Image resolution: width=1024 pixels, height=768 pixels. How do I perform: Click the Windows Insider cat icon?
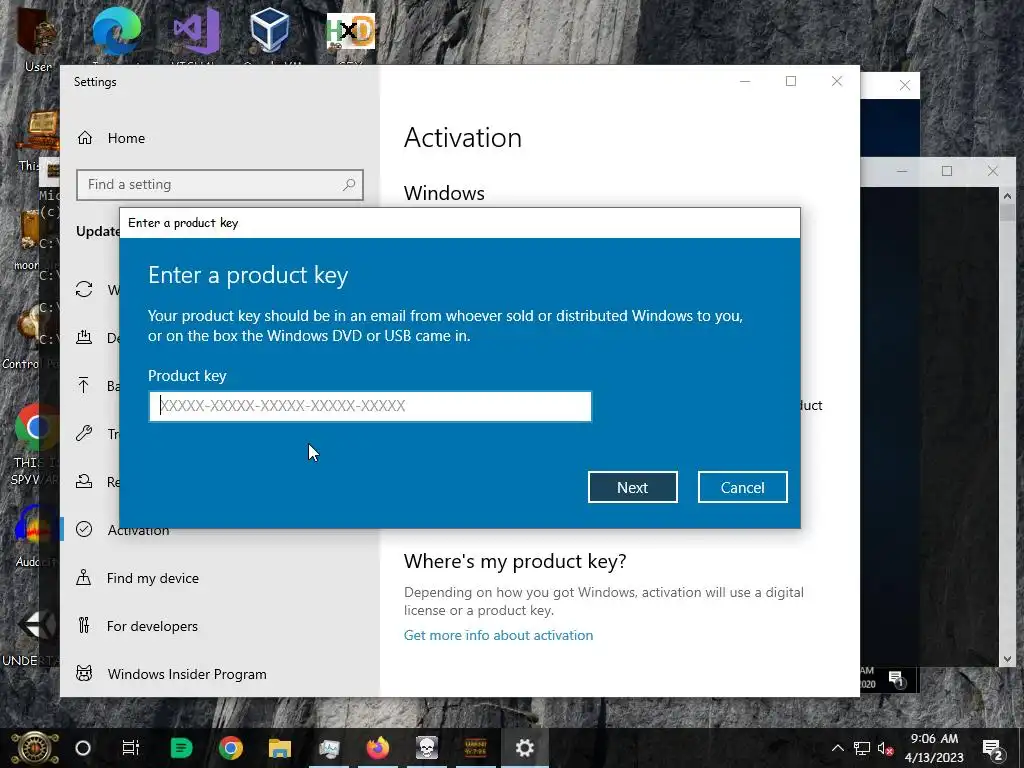[84, 673]
